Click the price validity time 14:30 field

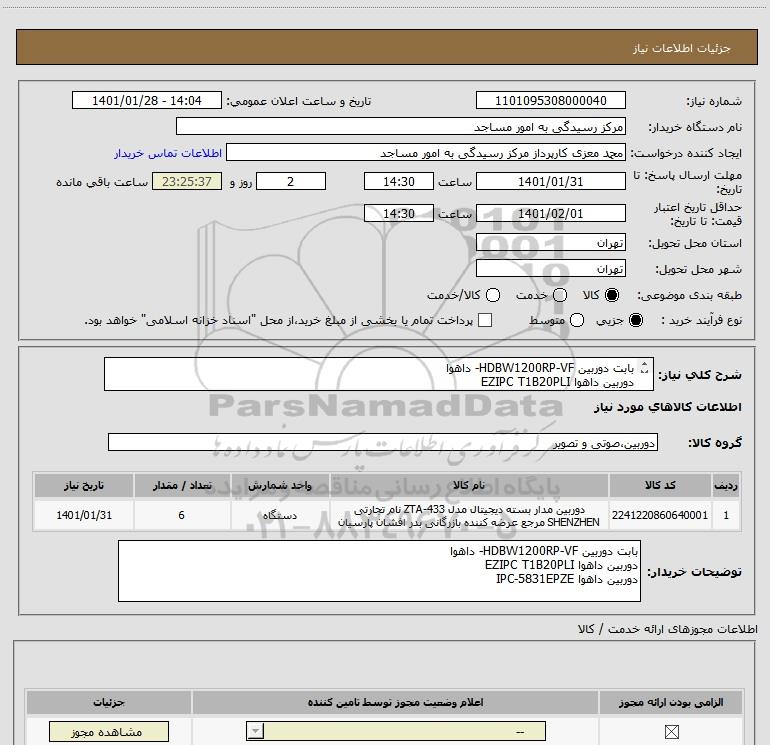click(x=399, y=213)
